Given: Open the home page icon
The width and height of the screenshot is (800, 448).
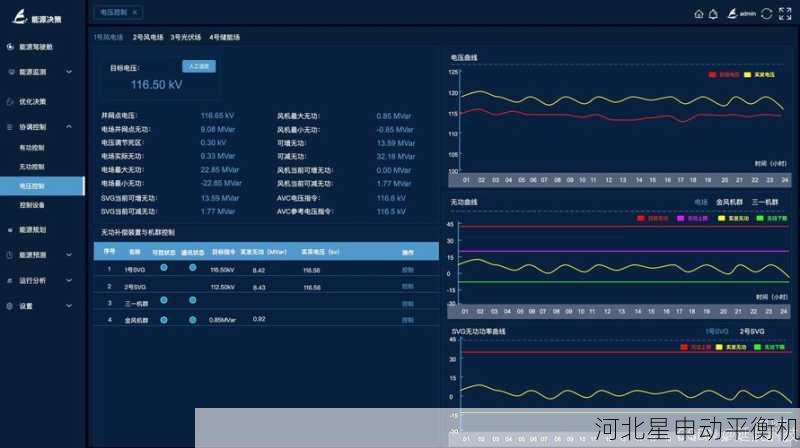Looking at the screenshot, I should 699,14.
